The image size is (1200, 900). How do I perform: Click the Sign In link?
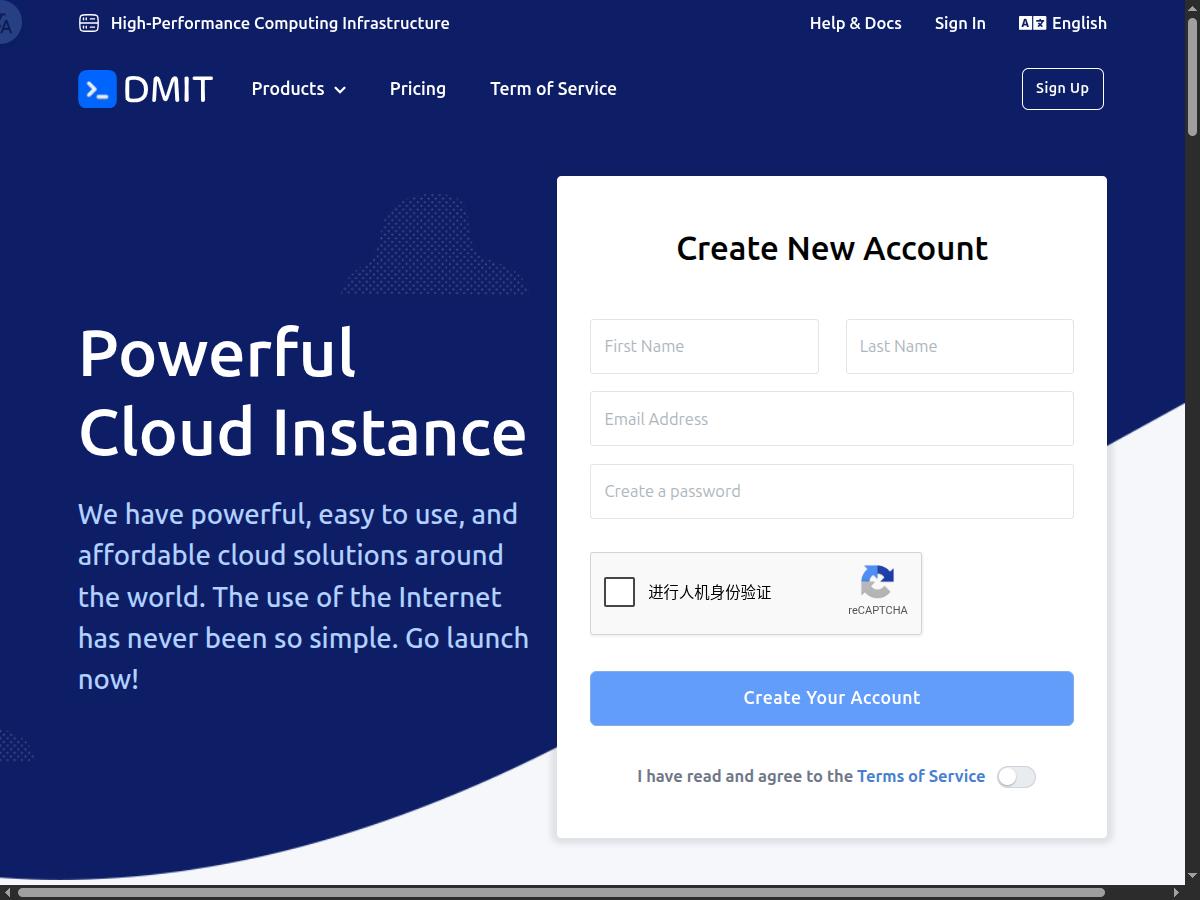pyautogui.click(x=960, y=23)
